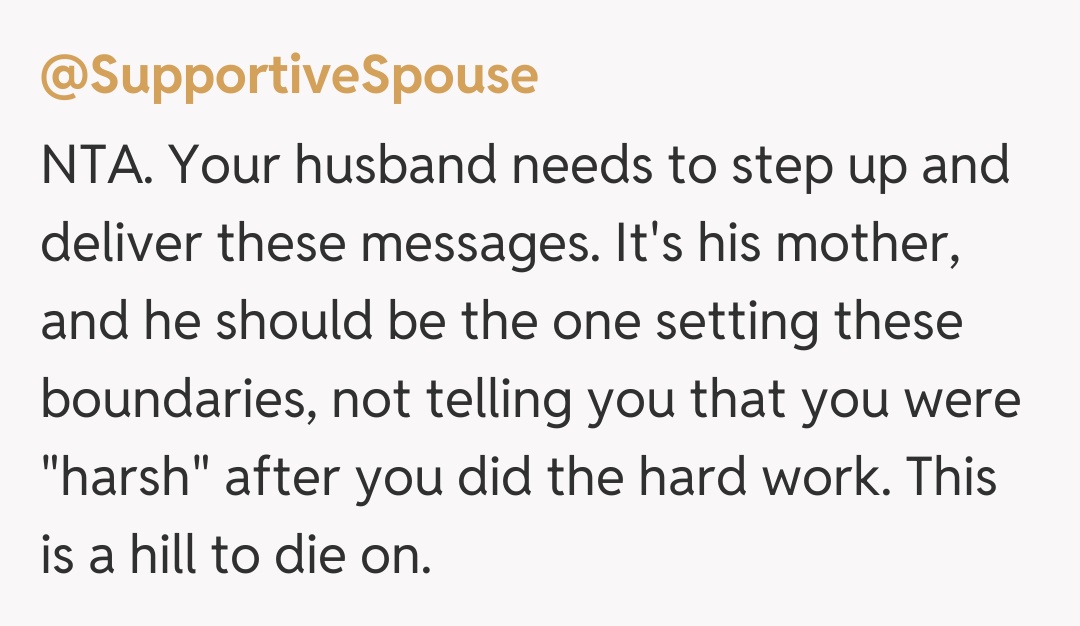Click the word "were" ending line four
The width and height of the screenshot is (1080, 626).
[x=964, y=401]
